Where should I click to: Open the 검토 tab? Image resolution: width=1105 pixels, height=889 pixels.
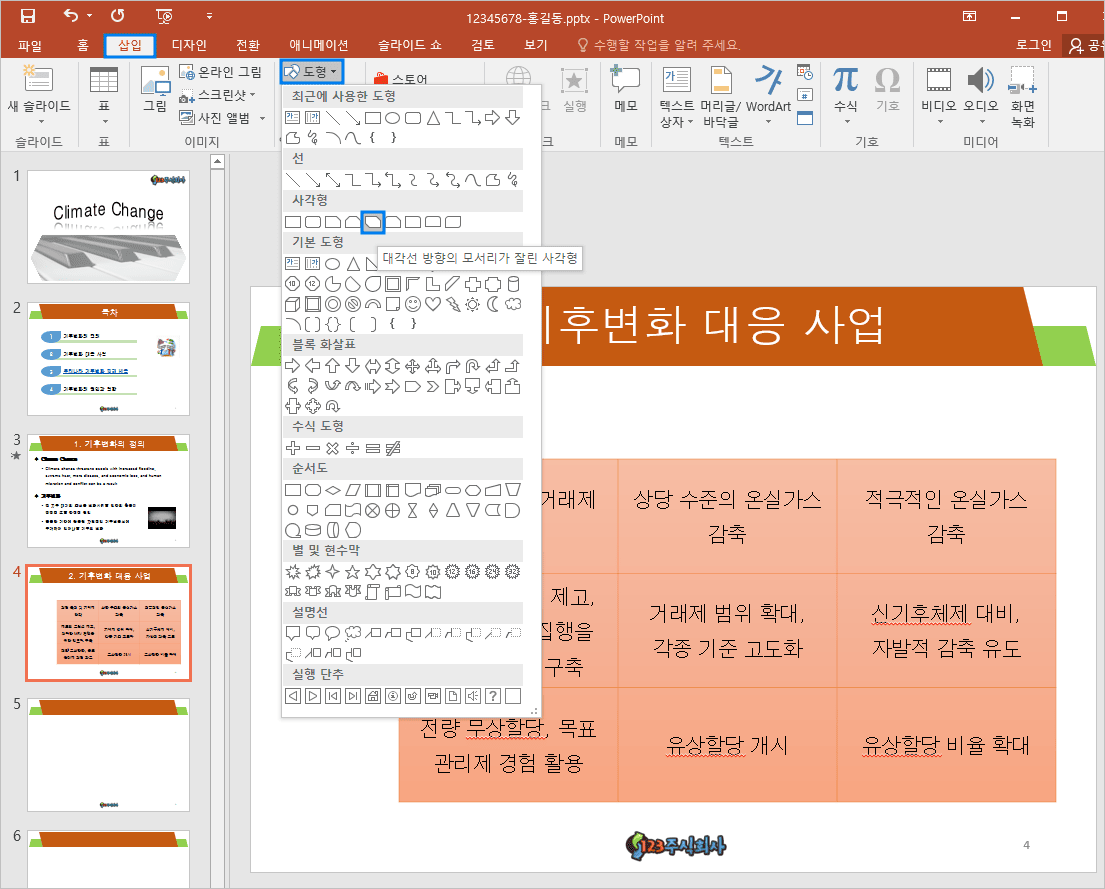tap(483, 45)
